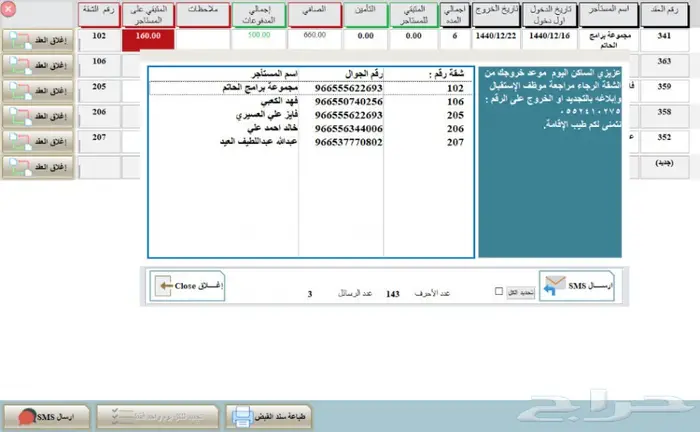Click contract number 363 cell
The image size is (700, 432).
(x=664, y=66)
